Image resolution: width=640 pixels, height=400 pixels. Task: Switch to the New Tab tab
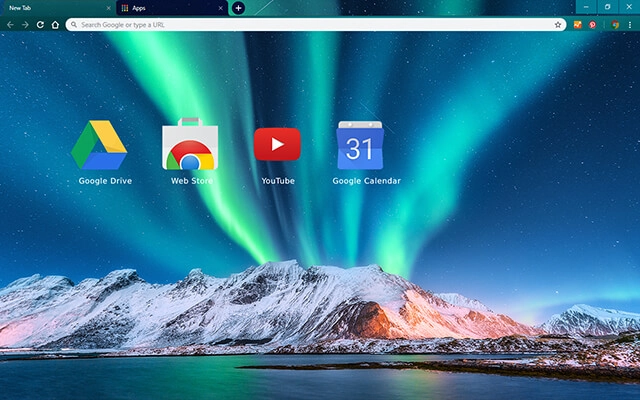(57, 8)
